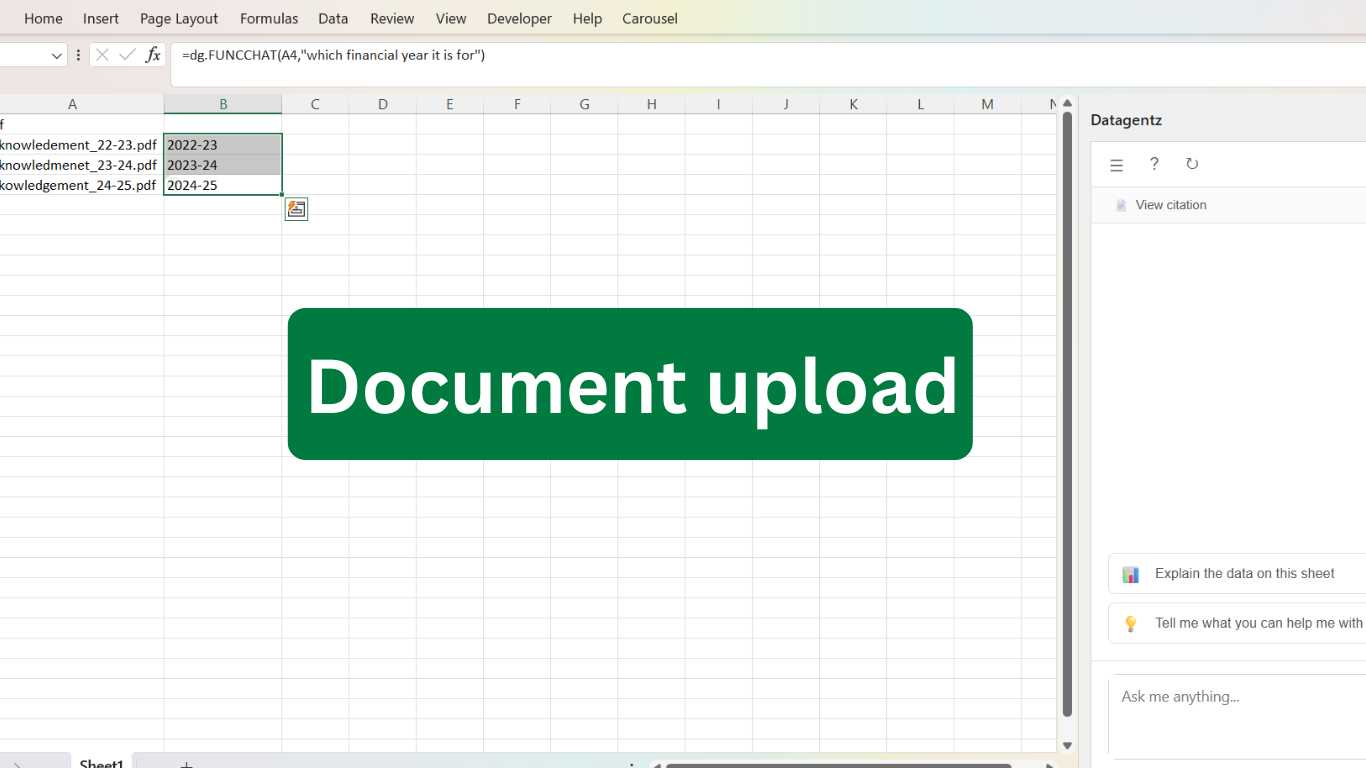This screenshot has height=768, width=1366.
Task: Click the View citation link
Action: pos(1171,205)
